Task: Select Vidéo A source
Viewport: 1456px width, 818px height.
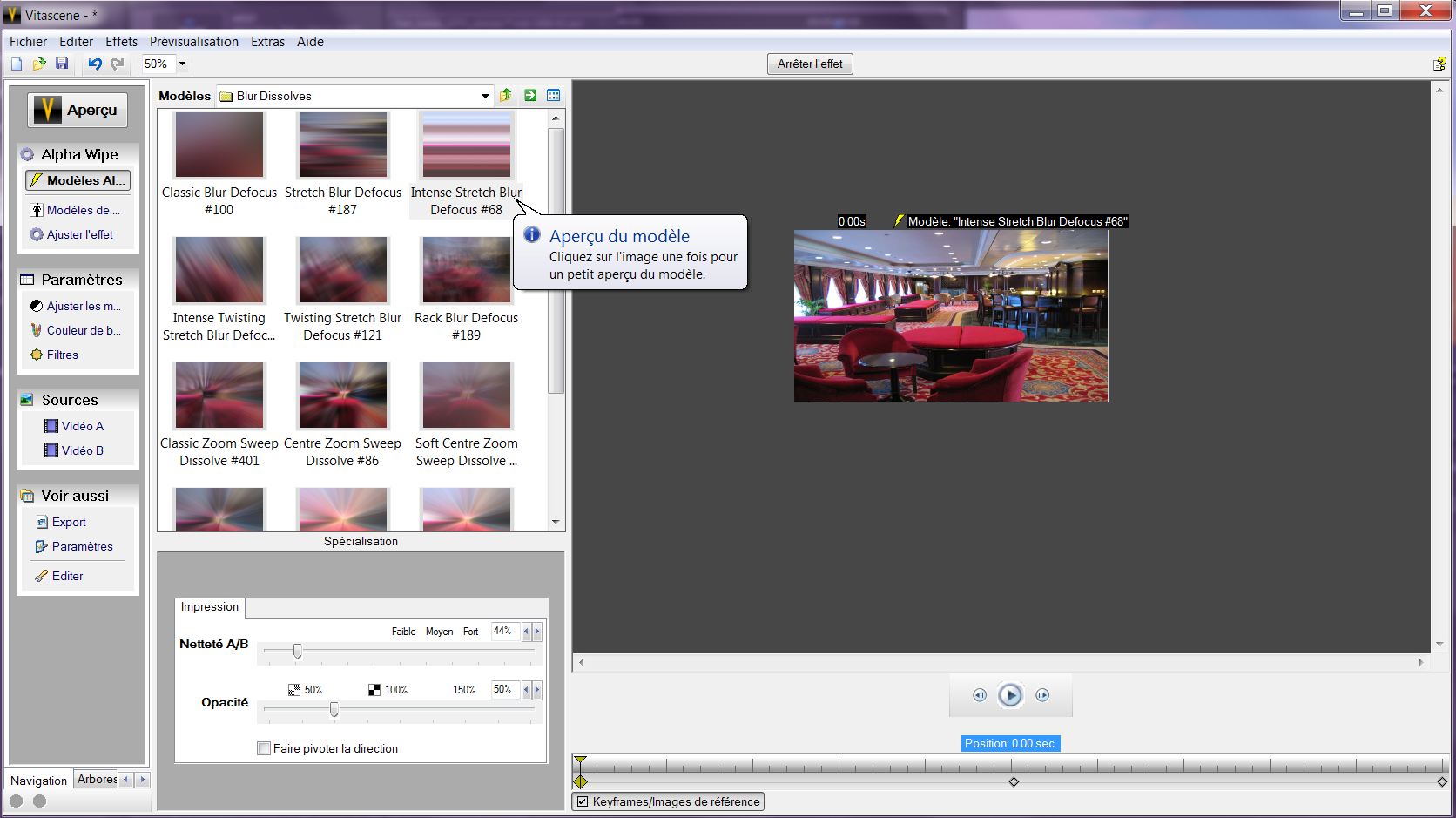Action: click(x=82, y=426)
